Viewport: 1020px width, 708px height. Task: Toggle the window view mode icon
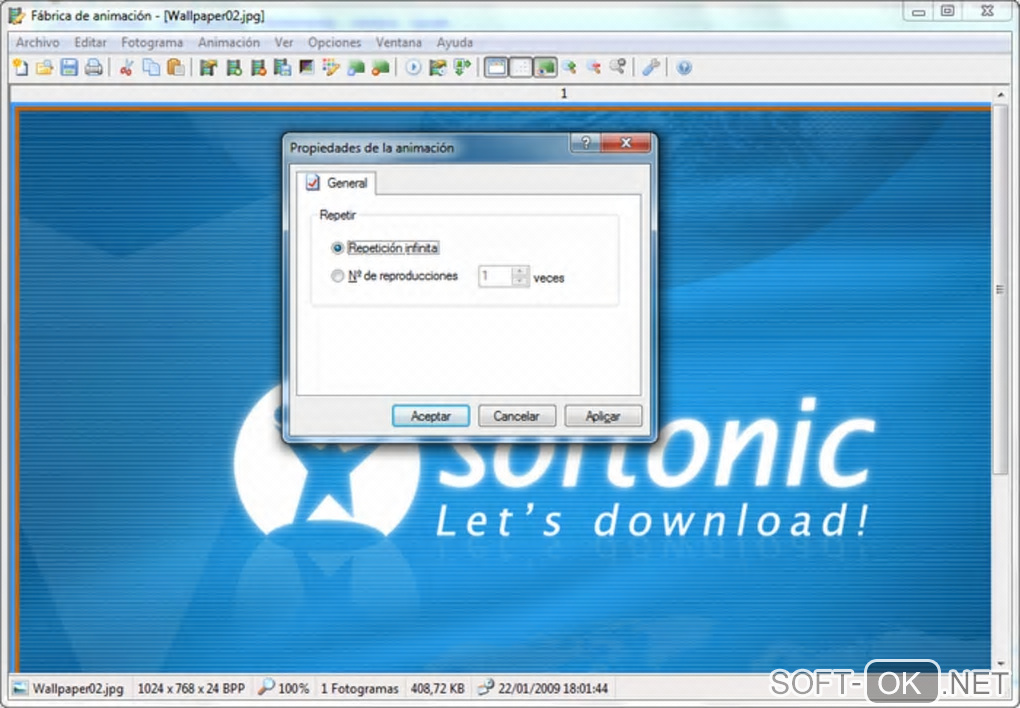tap(496, 67)
